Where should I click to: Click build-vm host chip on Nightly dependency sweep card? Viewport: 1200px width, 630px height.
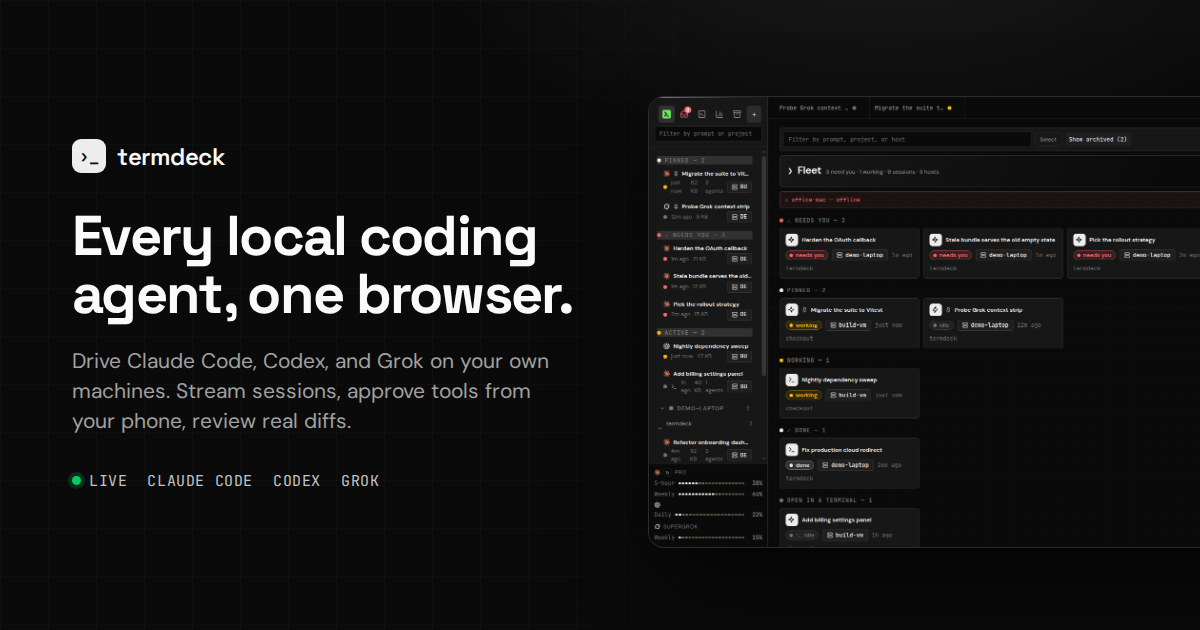847,395
